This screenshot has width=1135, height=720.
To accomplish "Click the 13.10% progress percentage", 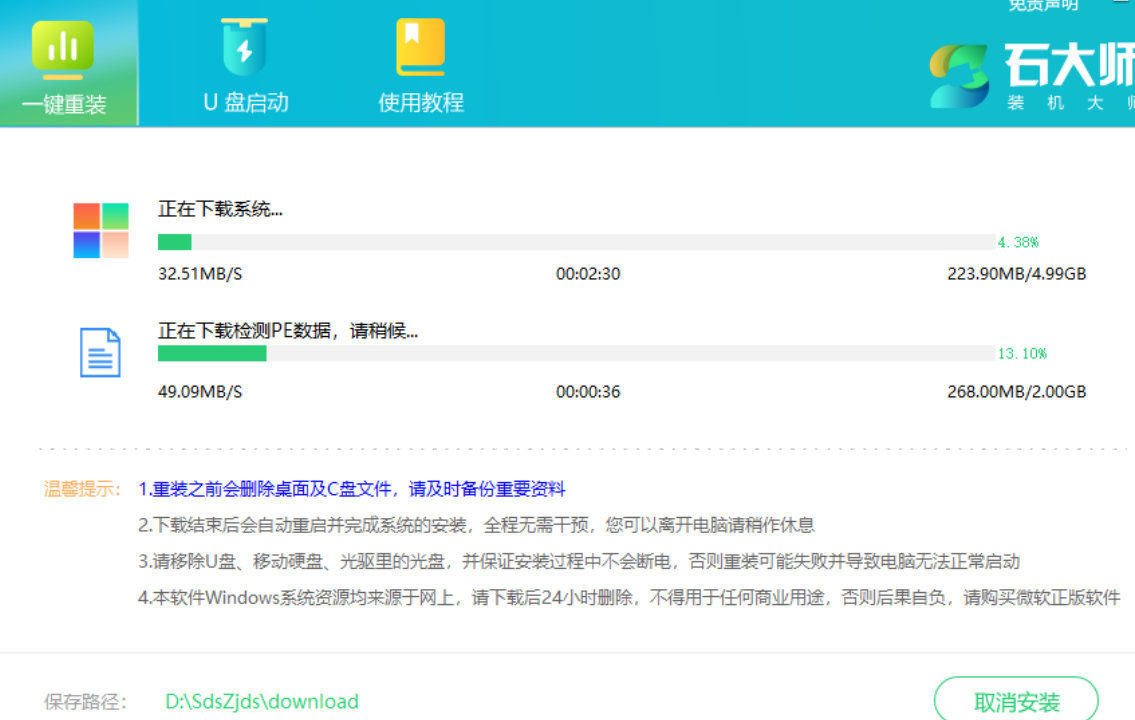I will point(1021,353).
